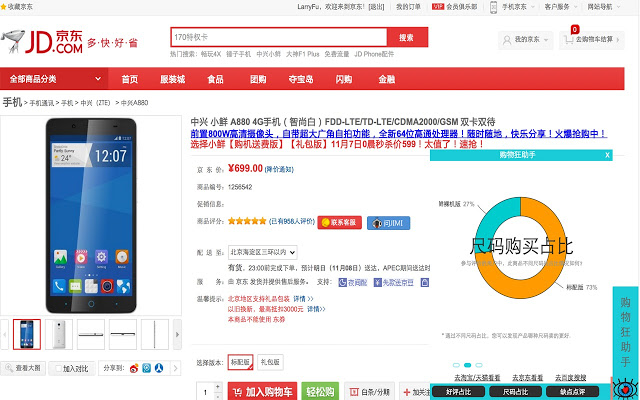Share product to Sina Weibo
The width and height of the screenshot is (640, 400).
coord(134,368)
